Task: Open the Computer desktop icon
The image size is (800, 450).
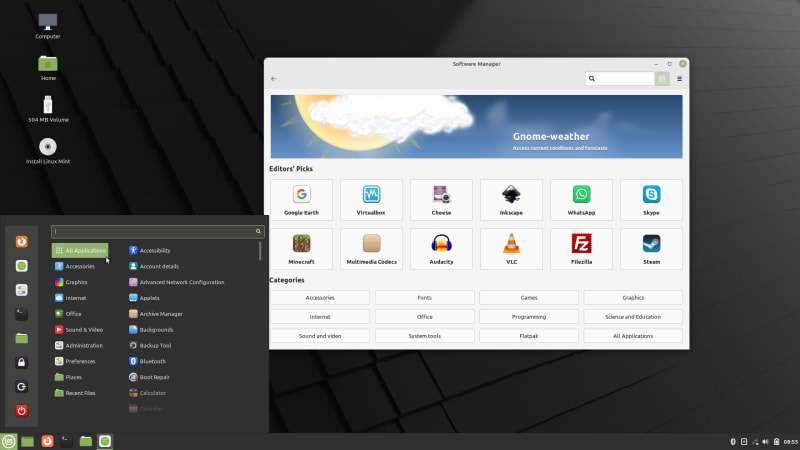Action: pos(48,26)
